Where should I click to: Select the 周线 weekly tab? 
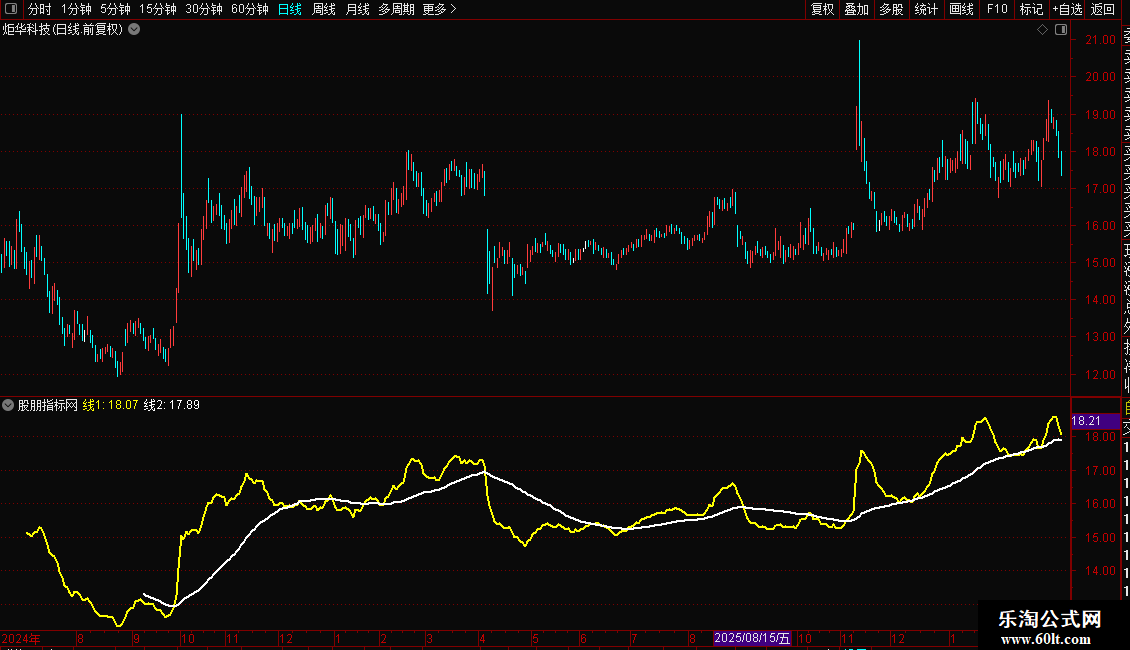click(x=324, y=9)
